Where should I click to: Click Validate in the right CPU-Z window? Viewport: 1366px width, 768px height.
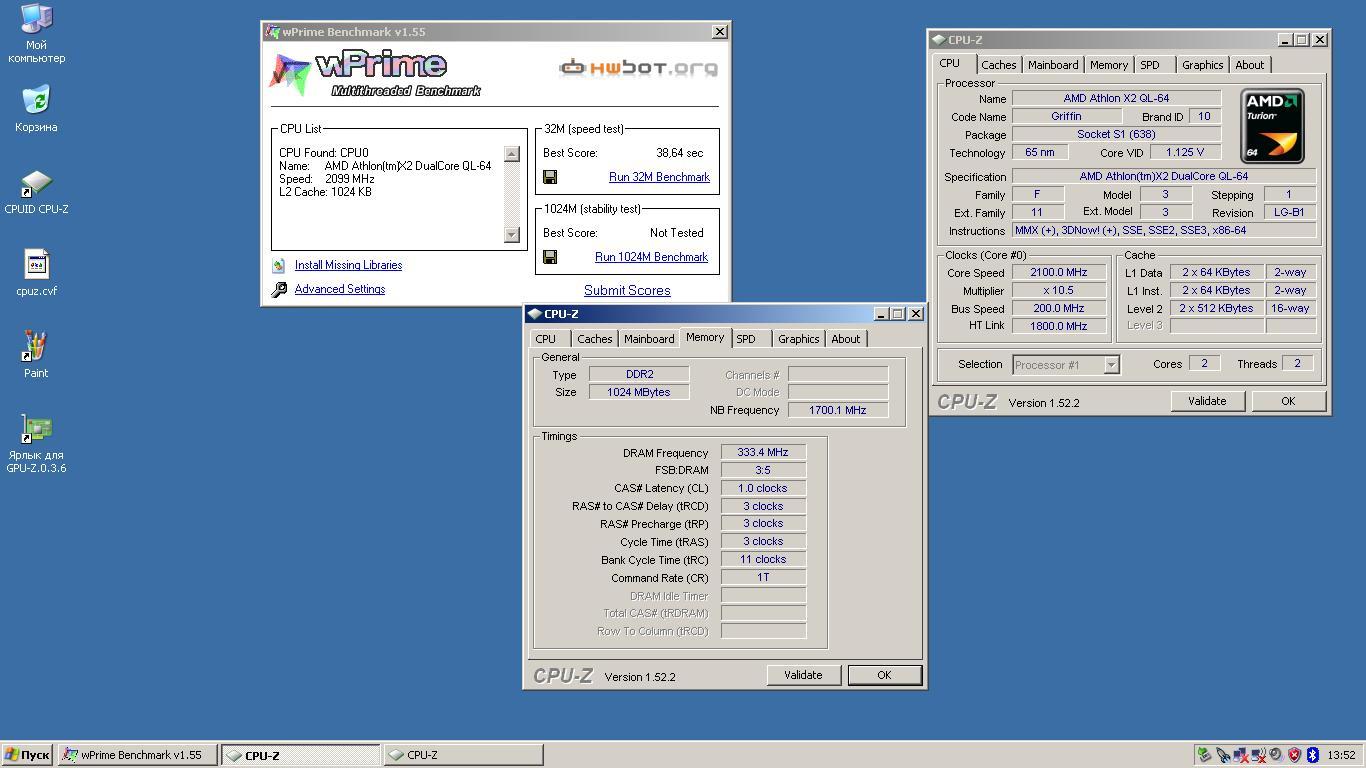pyautogui.click(x=1207, y=401)
